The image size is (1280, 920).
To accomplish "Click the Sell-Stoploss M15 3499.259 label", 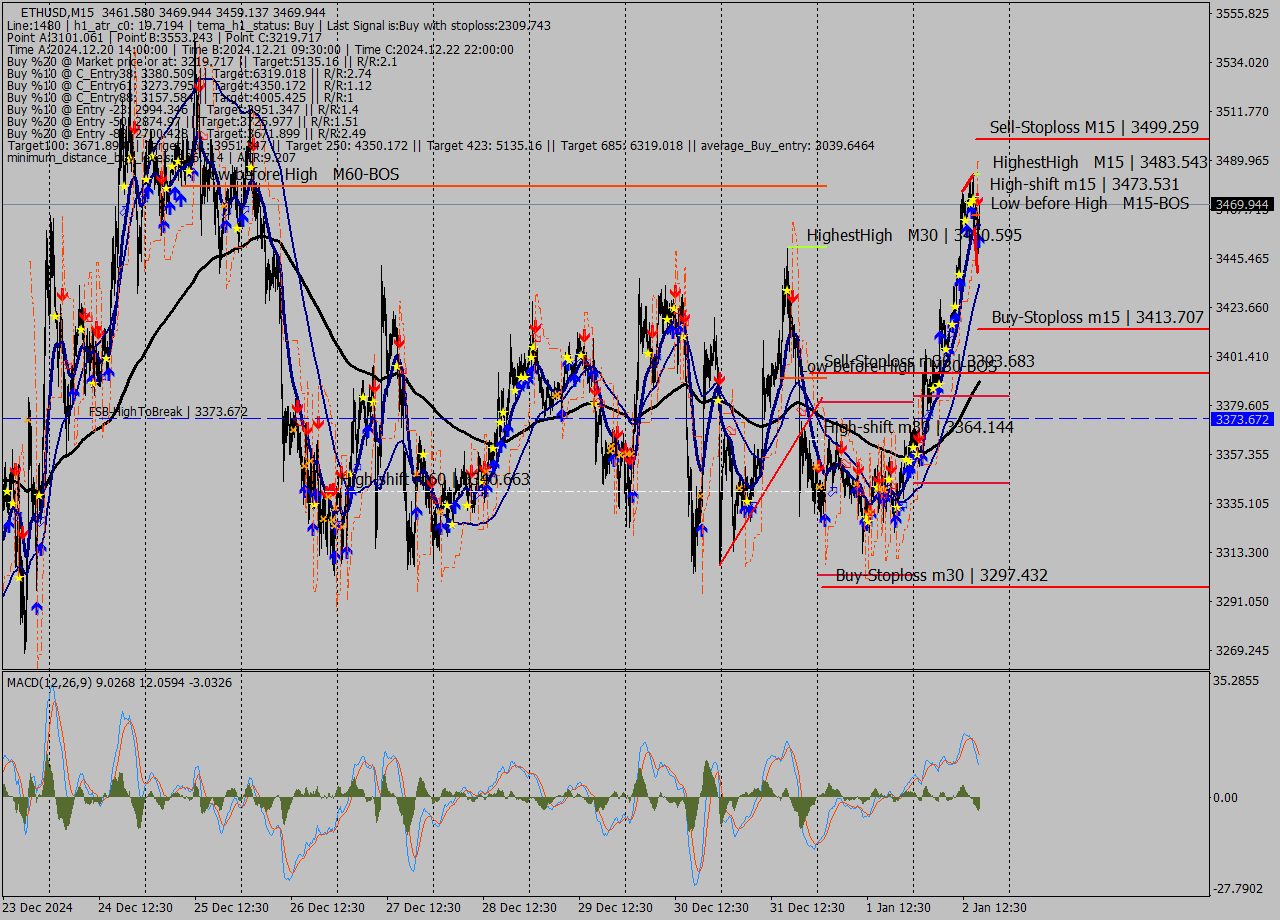I will tap(1093, 127).
